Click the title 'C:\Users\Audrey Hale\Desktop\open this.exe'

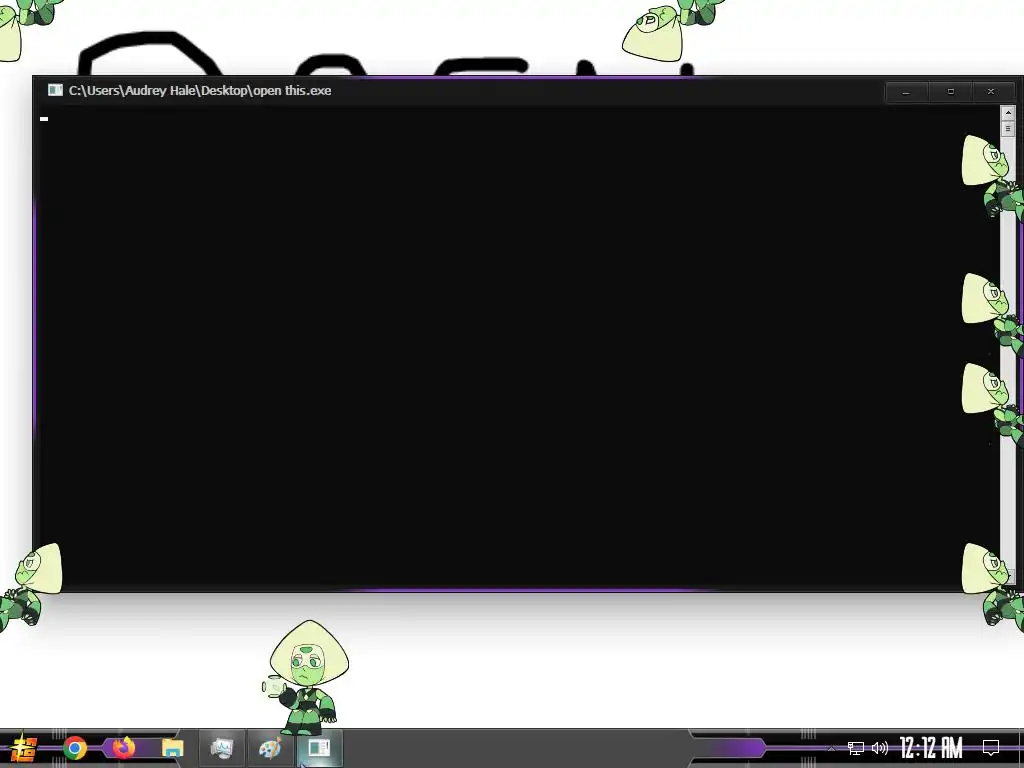tap(200, 91)
